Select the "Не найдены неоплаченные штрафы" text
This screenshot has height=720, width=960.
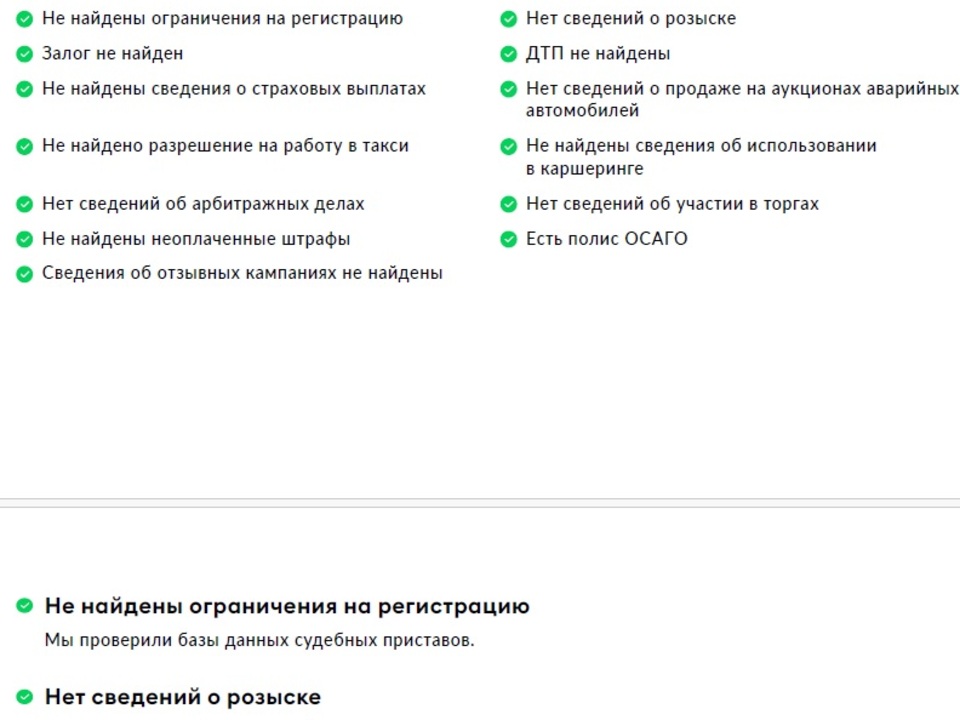196,240
